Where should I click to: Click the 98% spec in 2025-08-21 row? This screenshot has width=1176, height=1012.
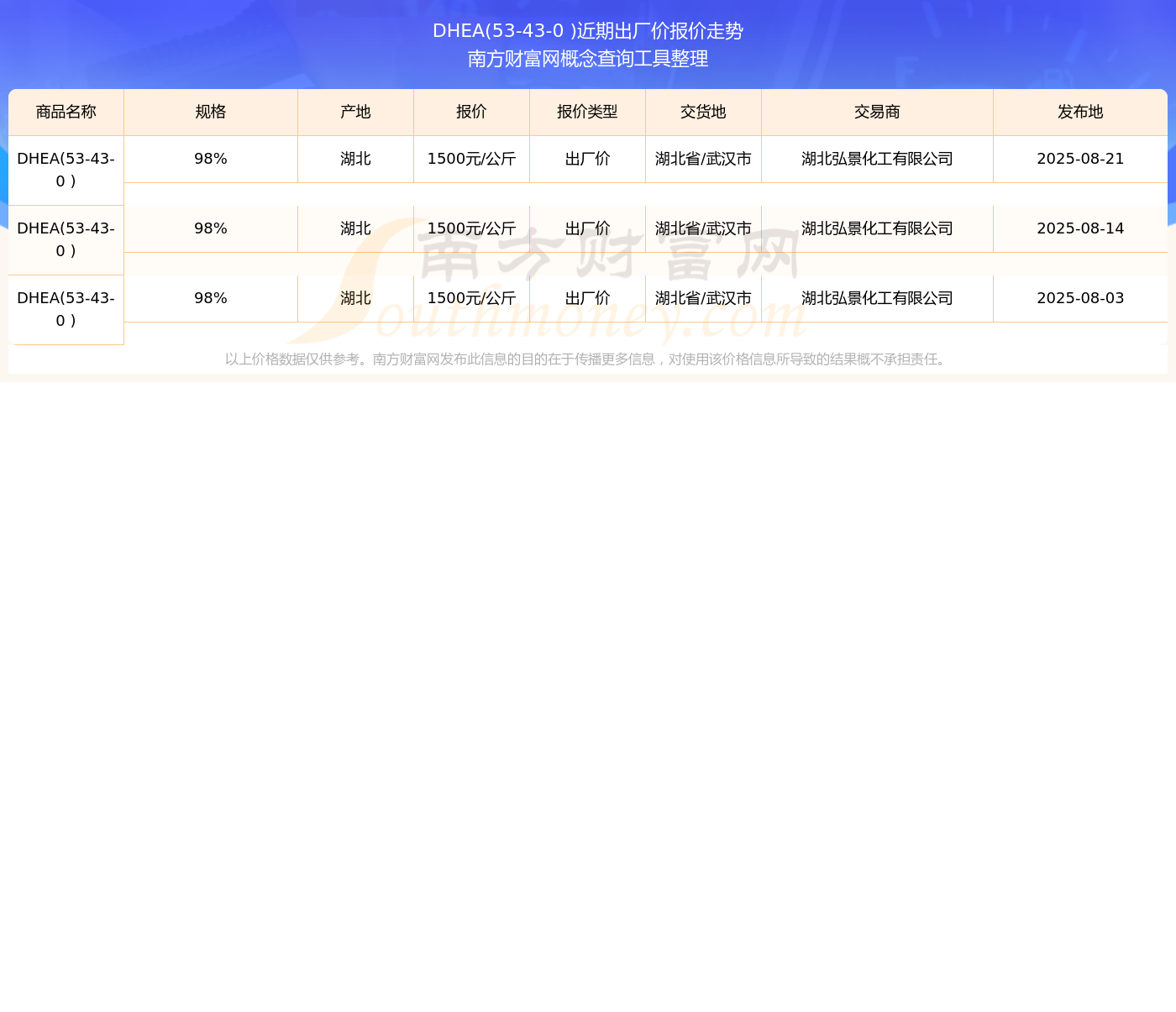(211, 159)
